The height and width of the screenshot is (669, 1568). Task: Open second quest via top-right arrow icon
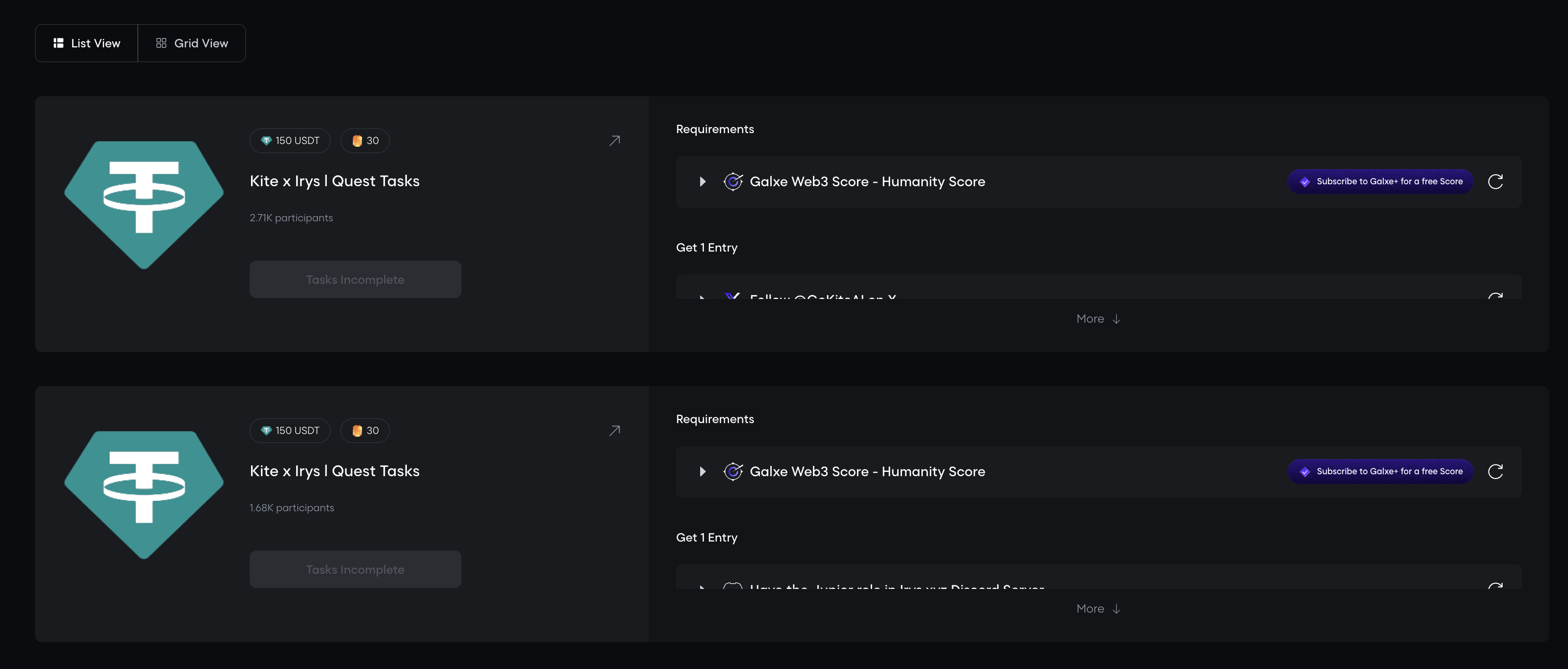point(615,430)
